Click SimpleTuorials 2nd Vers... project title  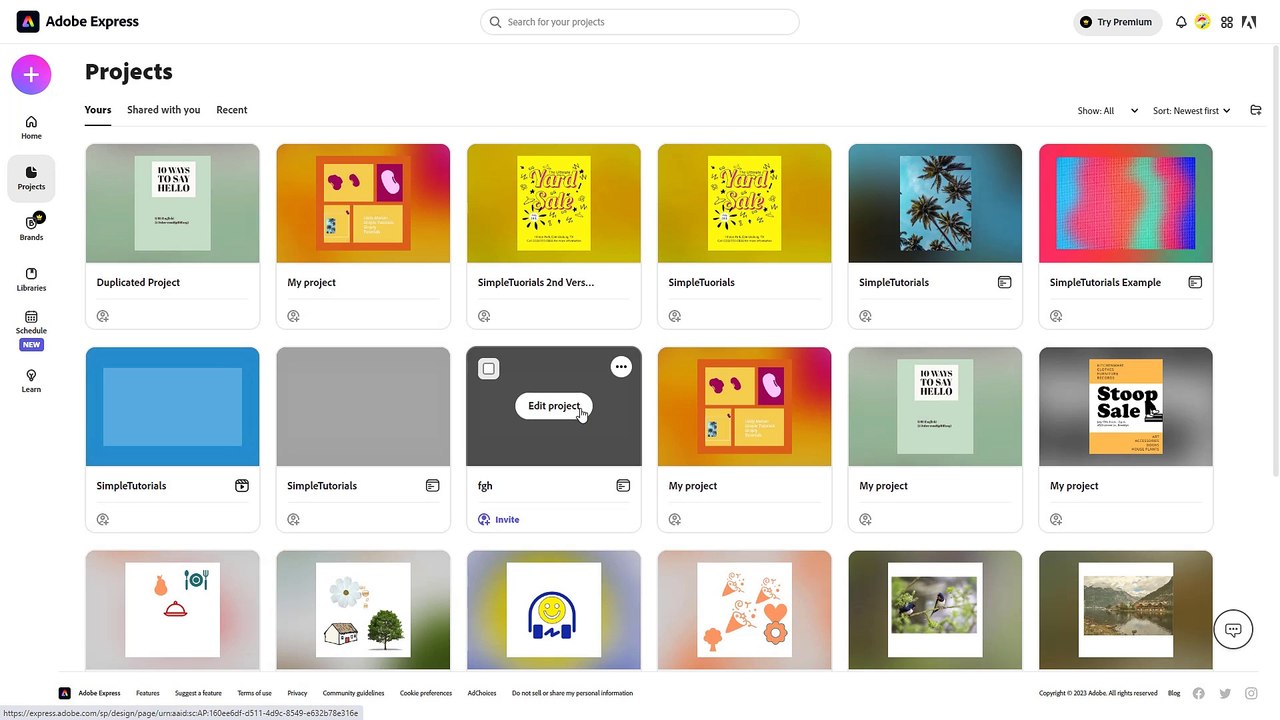coord(536,283)
